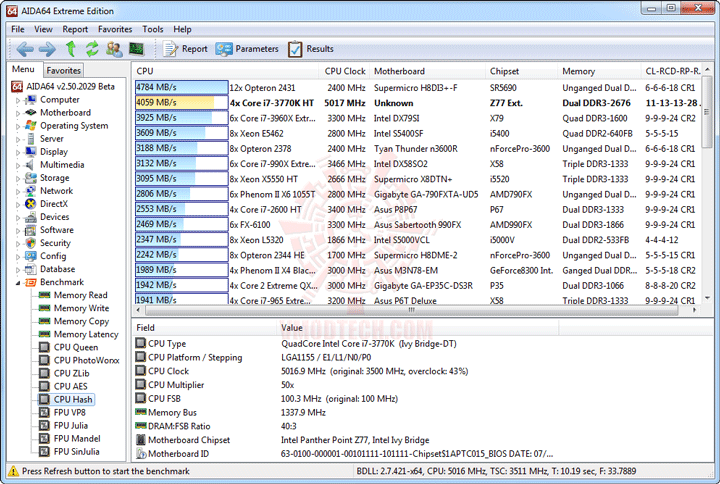
Task: Sort by the CPU Clock column header
Action: pos(344,71)
